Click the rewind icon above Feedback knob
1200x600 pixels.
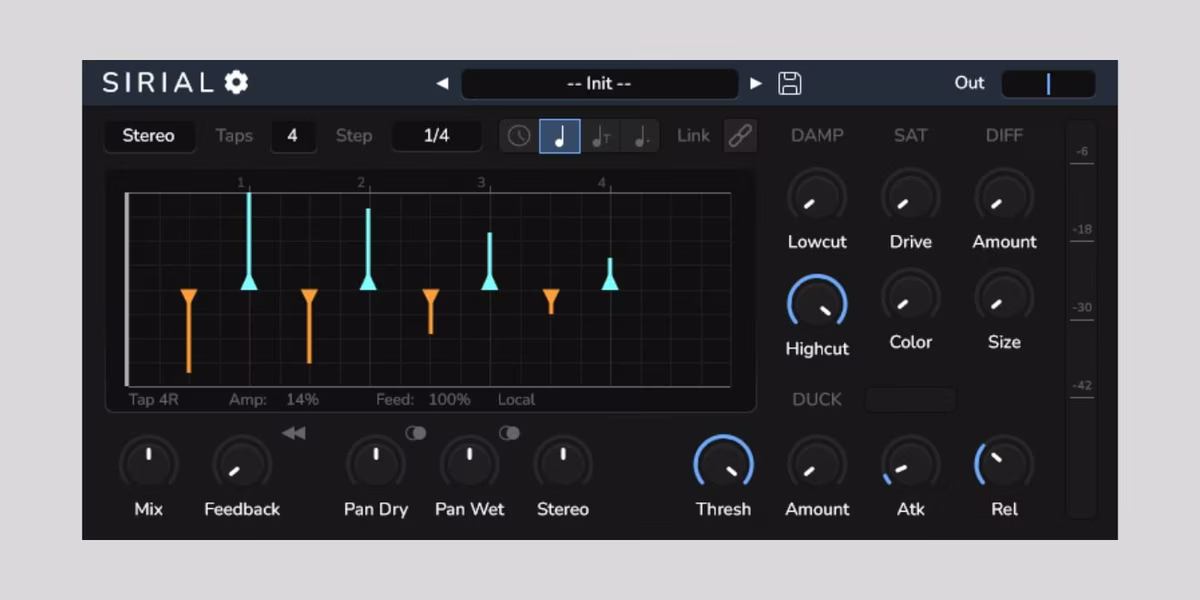click(292, 433)
